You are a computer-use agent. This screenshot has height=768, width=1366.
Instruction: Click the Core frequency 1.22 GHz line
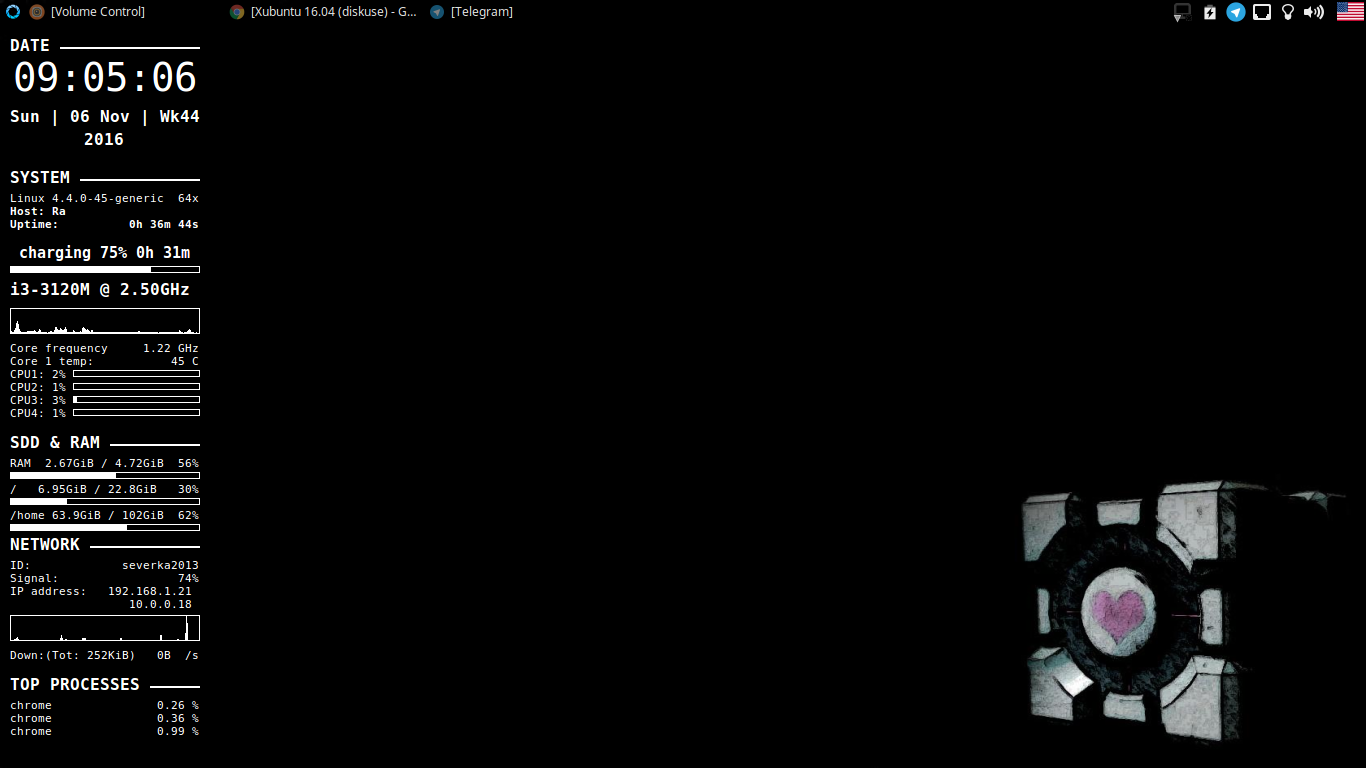105,349
